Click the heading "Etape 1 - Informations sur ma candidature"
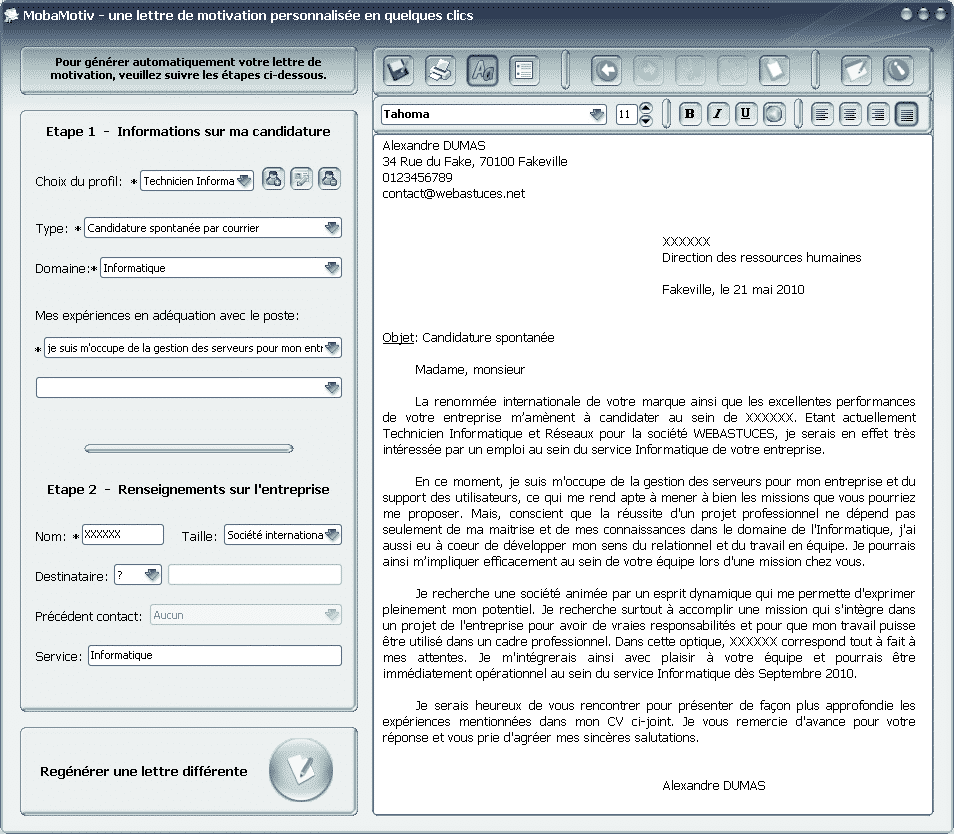This screenshot has height=834, width=954. (188, 131)
